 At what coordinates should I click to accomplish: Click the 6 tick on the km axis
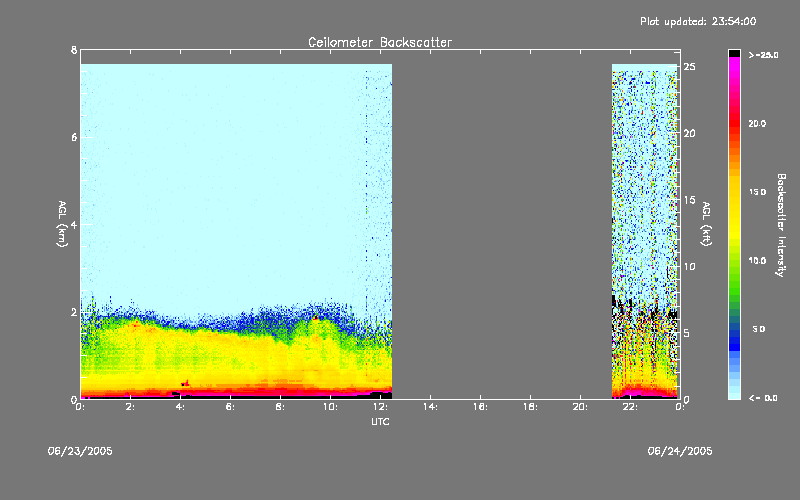coord(74,137)
